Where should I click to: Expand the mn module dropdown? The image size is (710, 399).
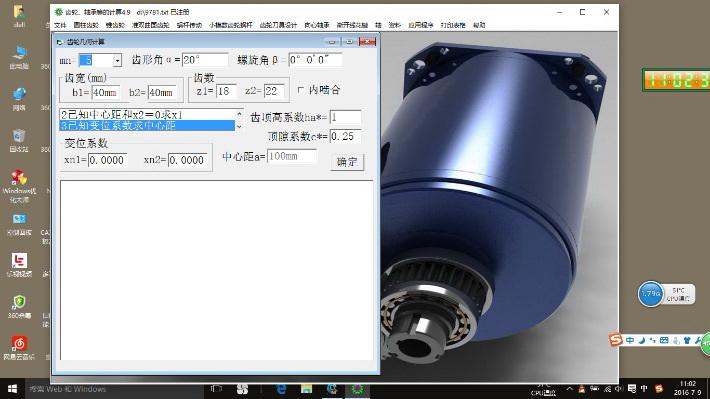coord(117,60)
